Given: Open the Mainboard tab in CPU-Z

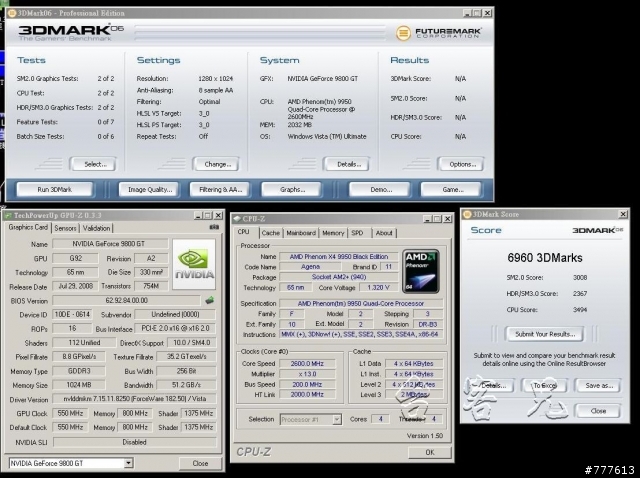Looking at the screenshot, I should pyautogui.click(x=301, y=233).
